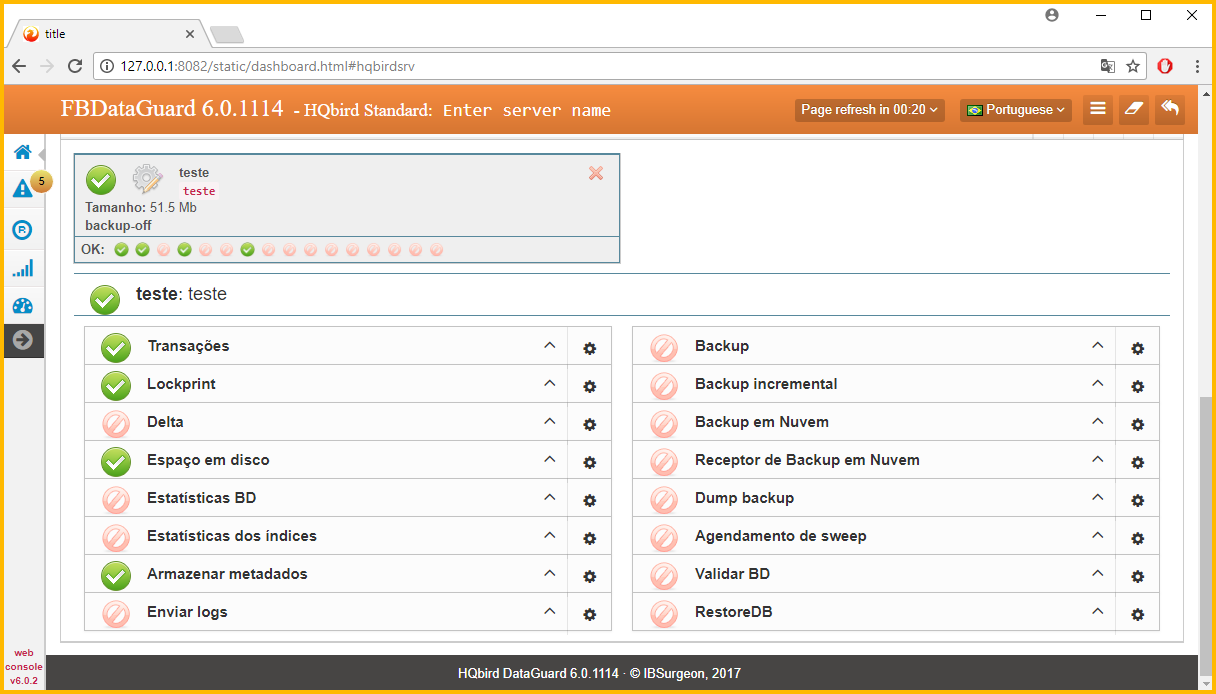Click the teste: teste database heading

[x=181, y=294]
